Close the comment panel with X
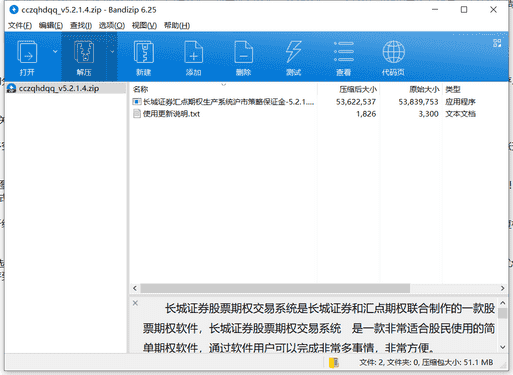 tap(135, 303)
